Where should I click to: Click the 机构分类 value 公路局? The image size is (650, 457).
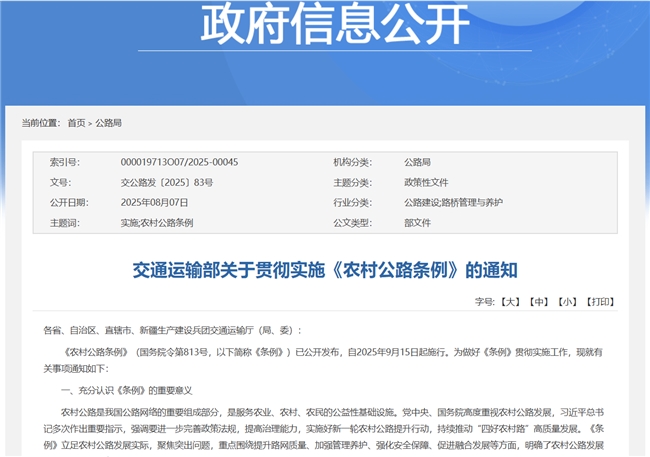(x=417, y=162)
